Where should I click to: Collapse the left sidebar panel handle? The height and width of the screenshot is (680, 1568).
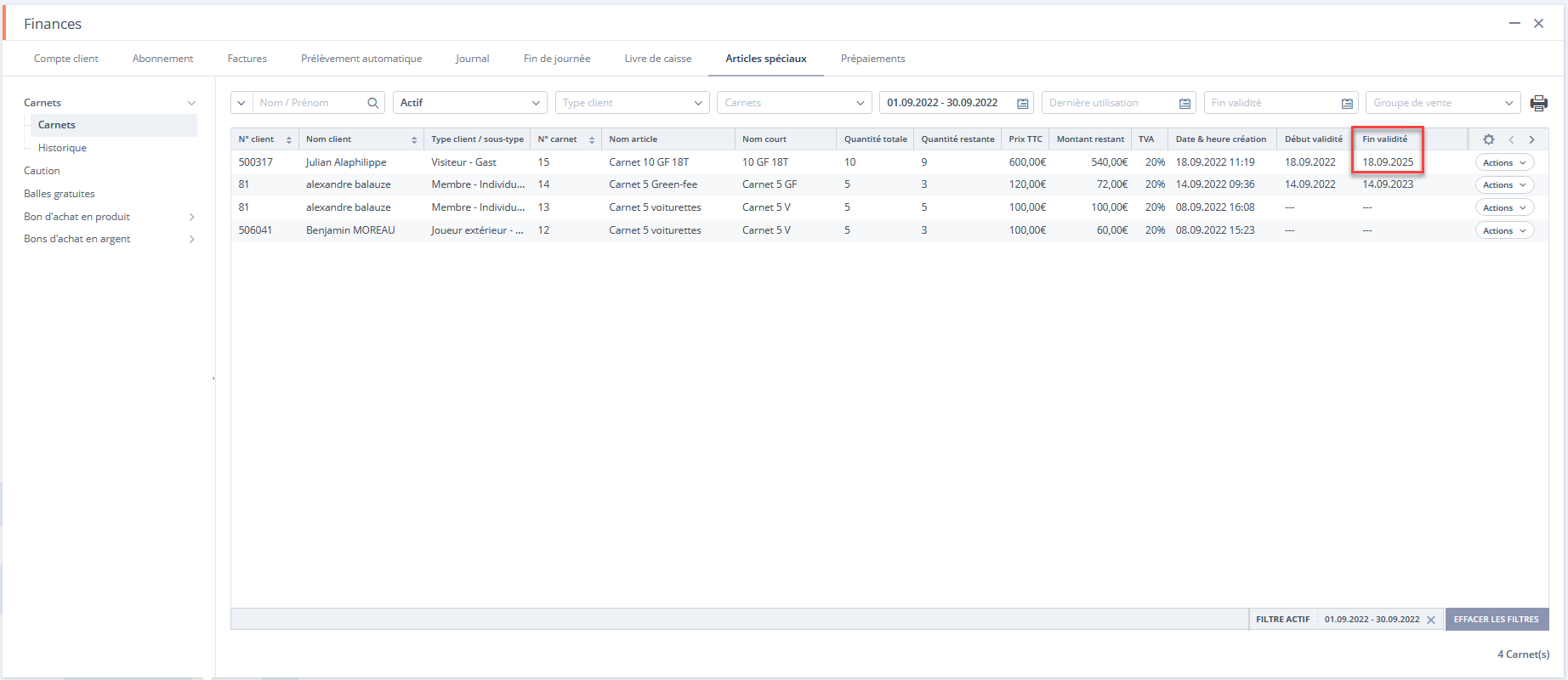[x=213, y=378]
